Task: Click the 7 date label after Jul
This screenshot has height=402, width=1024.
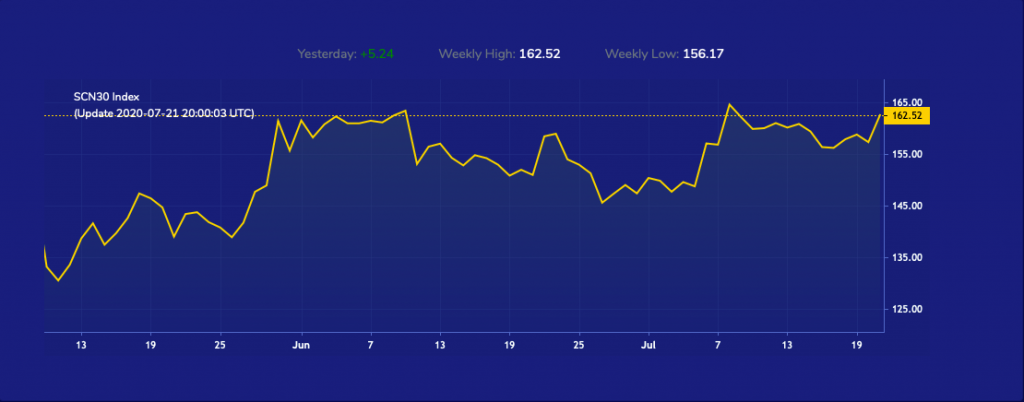Action: tap(718, 345)
